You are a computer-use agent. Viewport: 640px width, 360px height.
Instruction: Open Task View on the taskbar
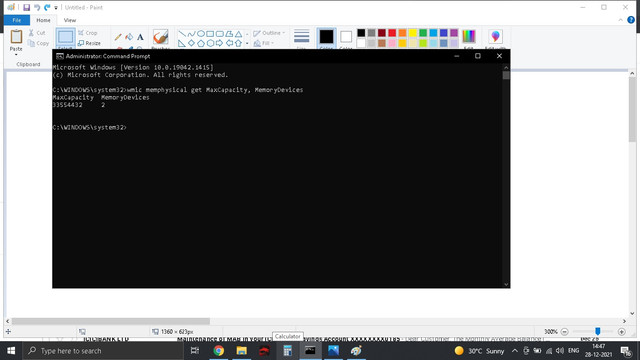click(x=195, y=351)
